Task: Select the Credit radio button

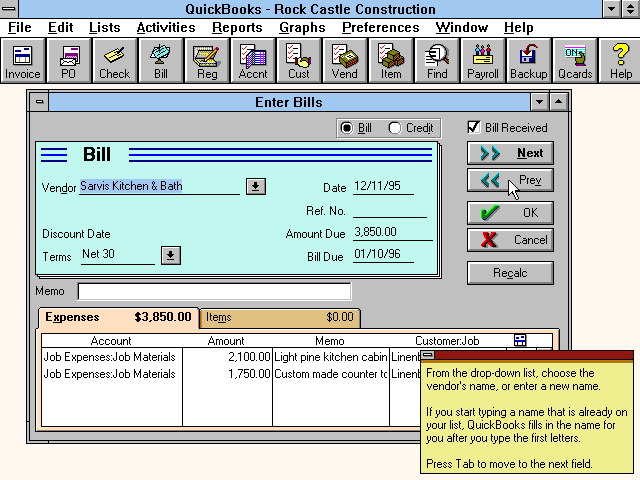Action: point(395,128)
